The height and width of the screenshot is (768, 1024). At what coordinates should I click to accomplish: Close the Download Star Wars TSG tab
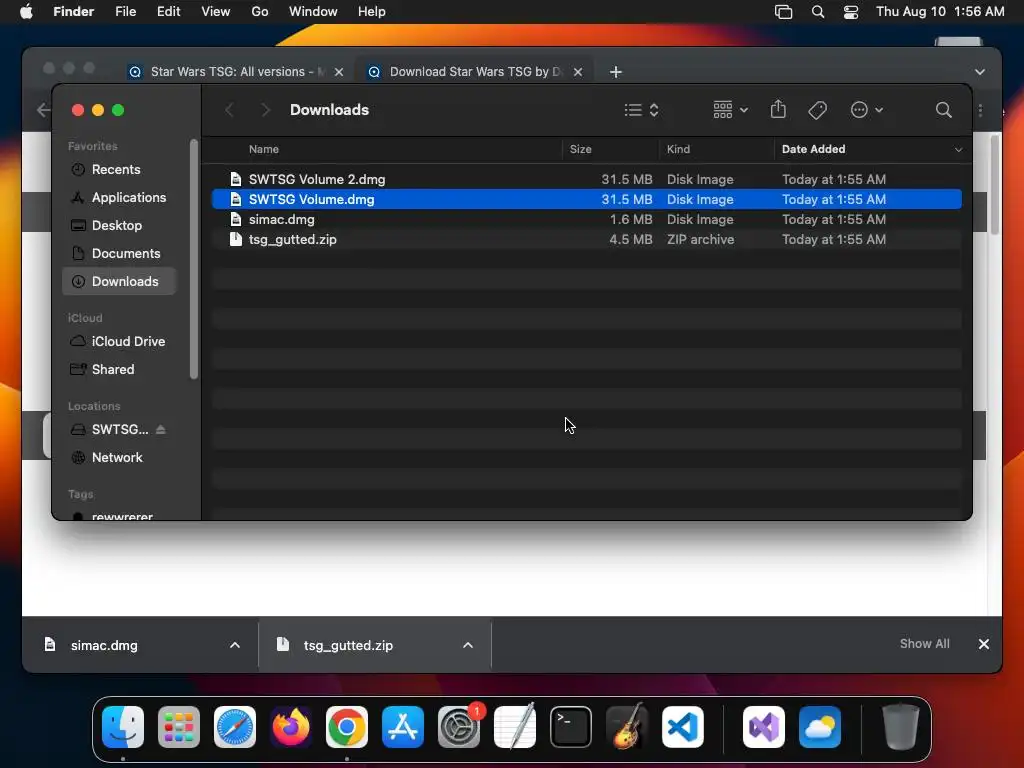coord(577,72)
